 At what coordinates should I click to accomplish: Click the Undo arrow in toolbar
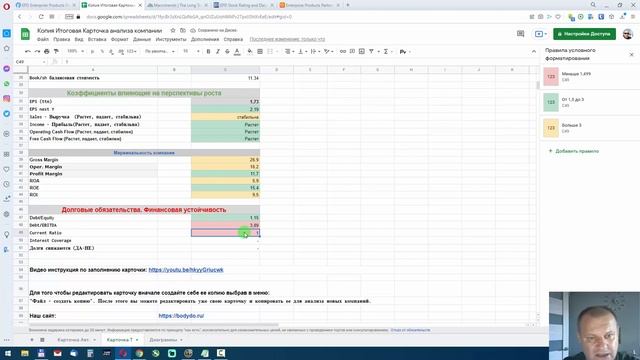[x=28, y=51]
